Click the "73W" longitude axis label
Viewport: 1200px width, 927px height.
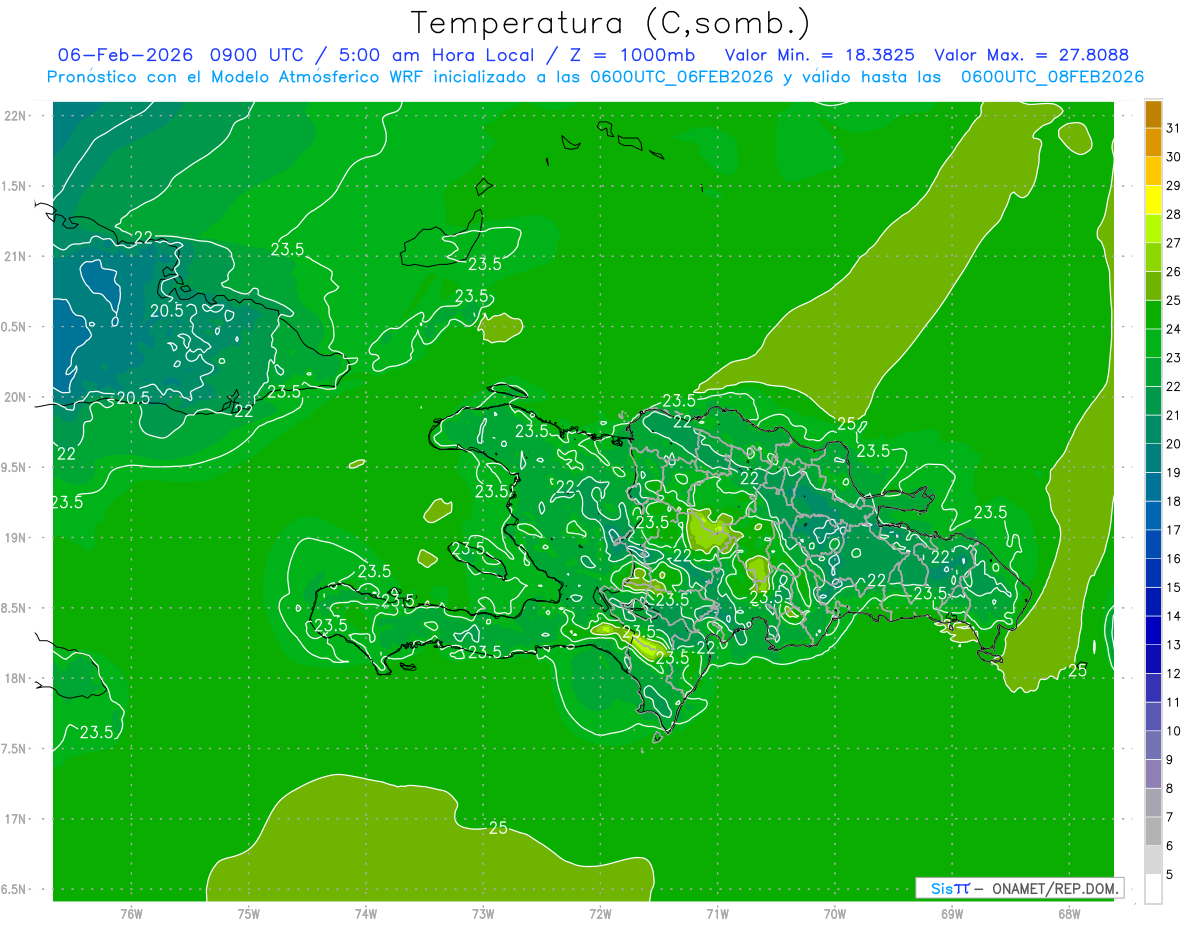483,914
